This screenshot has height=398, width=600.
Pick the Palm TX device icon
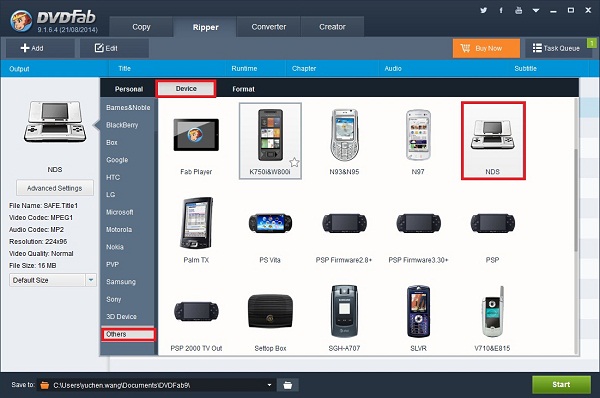tap(196, 230)
